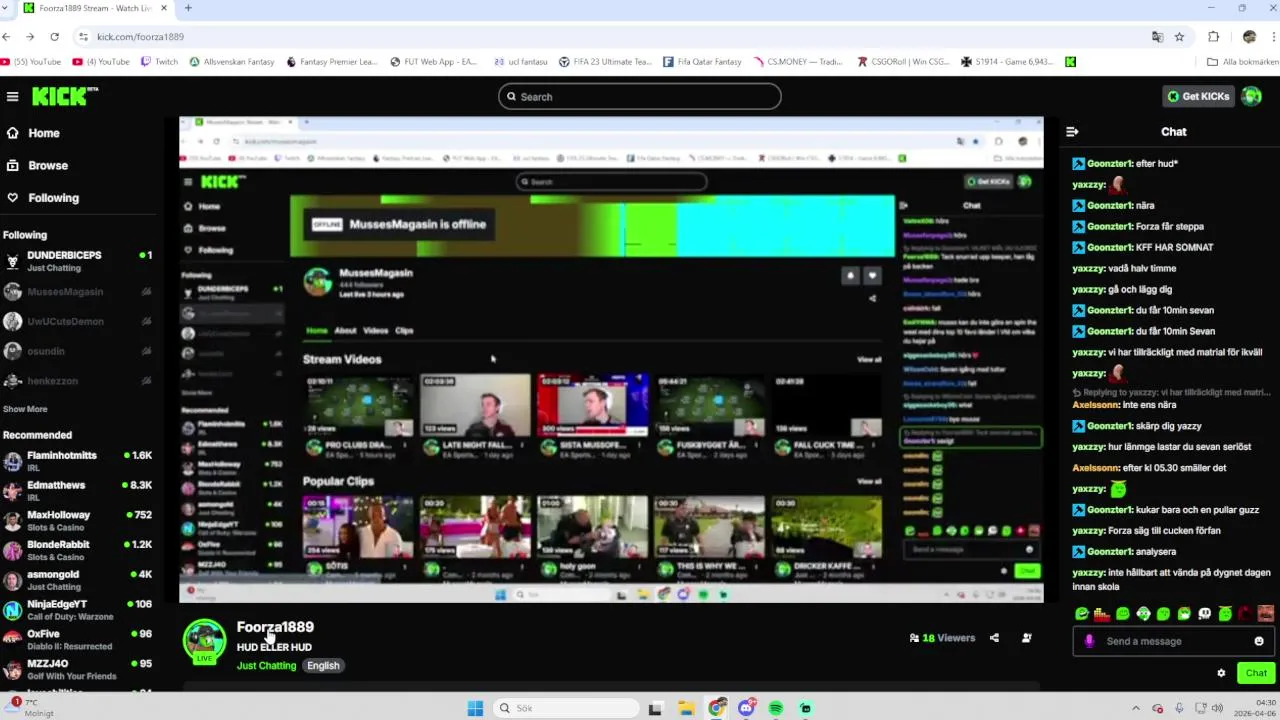The height and width of the screenshot is (720, 1280).
Task: Open MZZJ4O recommended channel
Action: 78,669
